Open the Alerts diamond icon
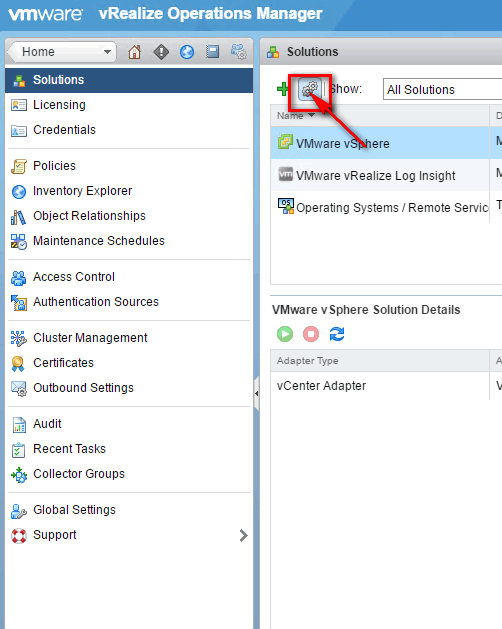 (x=161, y=52)
